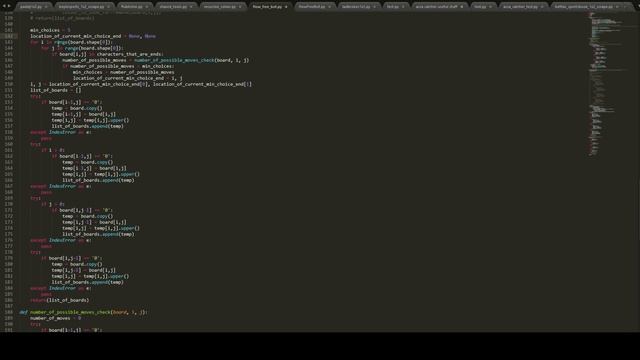Click line number 188 in the gutter
Screen dimensions: 640x360
(x=9, y=312)
